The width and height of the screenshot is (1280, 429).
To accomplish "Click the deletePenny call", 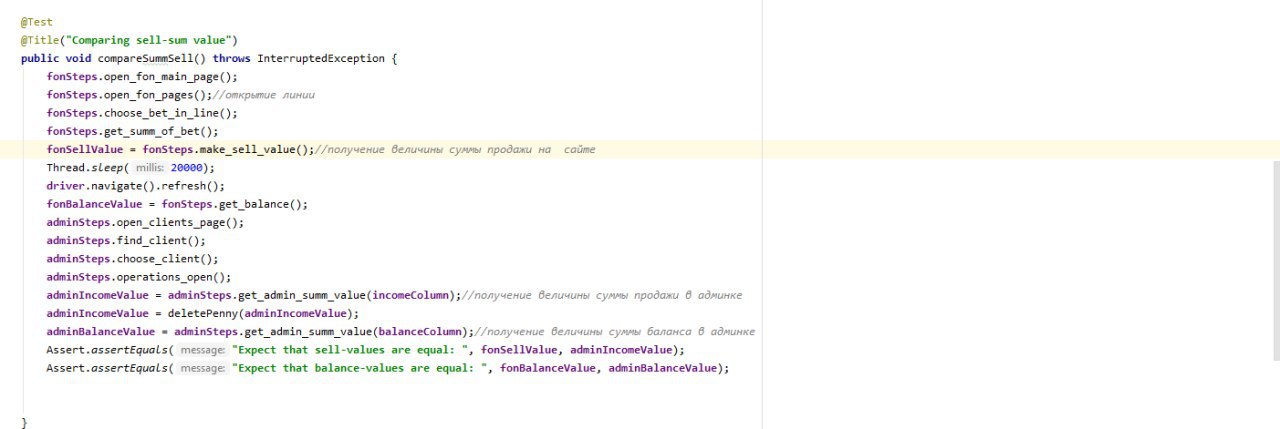I will [266, 313].
